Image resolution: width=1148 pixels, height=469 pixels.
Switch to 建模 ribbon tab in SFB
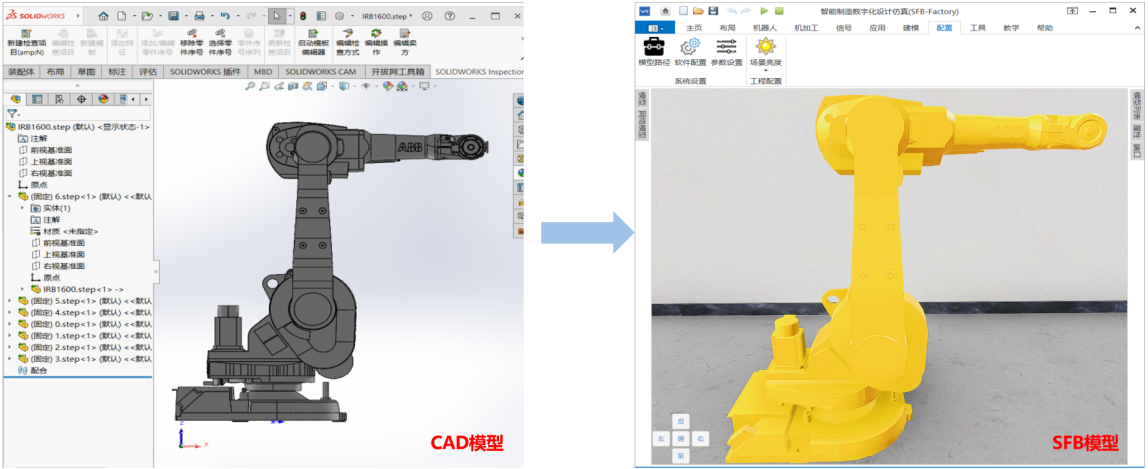910,28
